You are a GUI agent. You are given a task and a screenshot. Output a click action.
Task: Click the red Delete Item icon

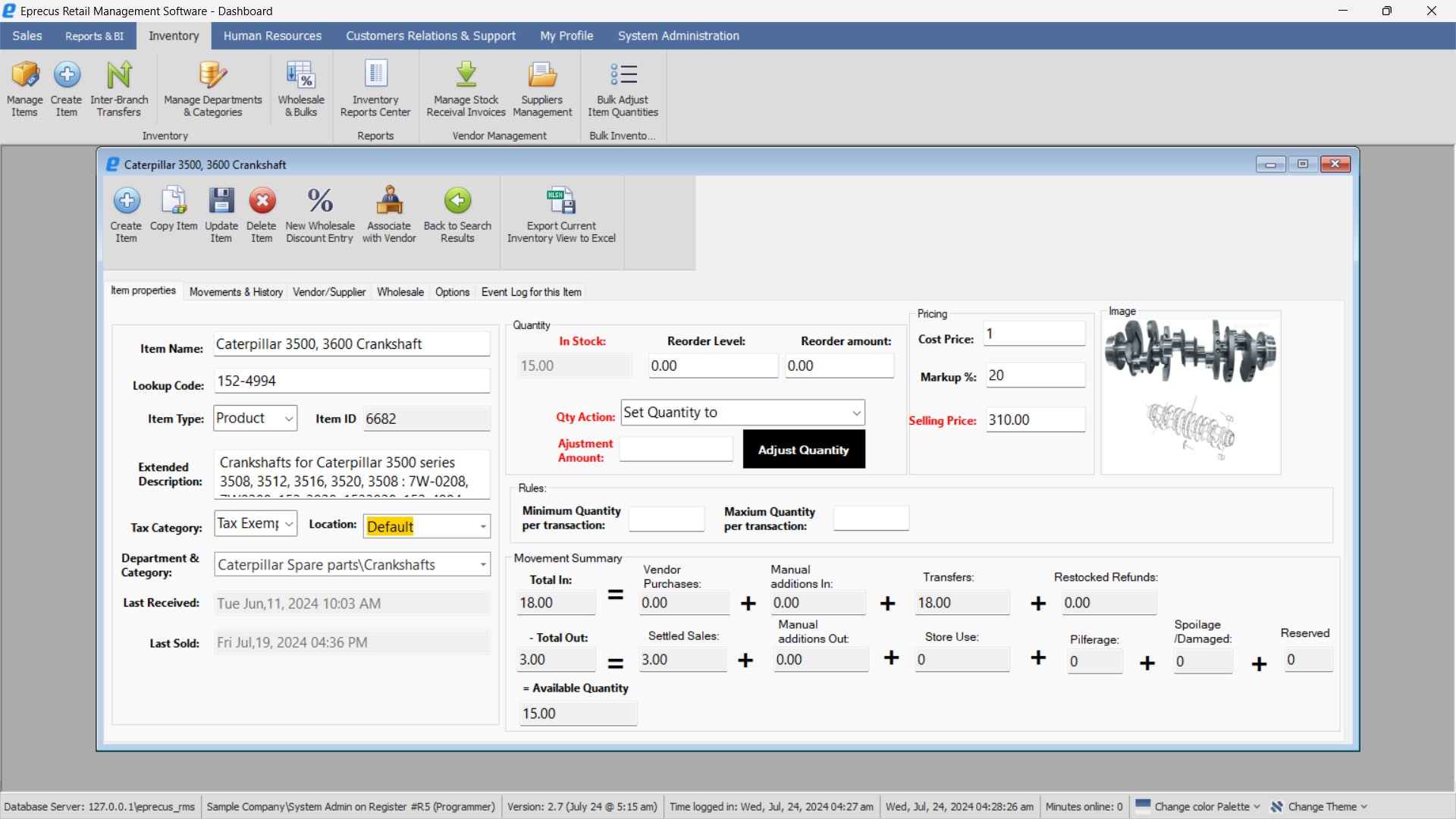pos(262,201)
